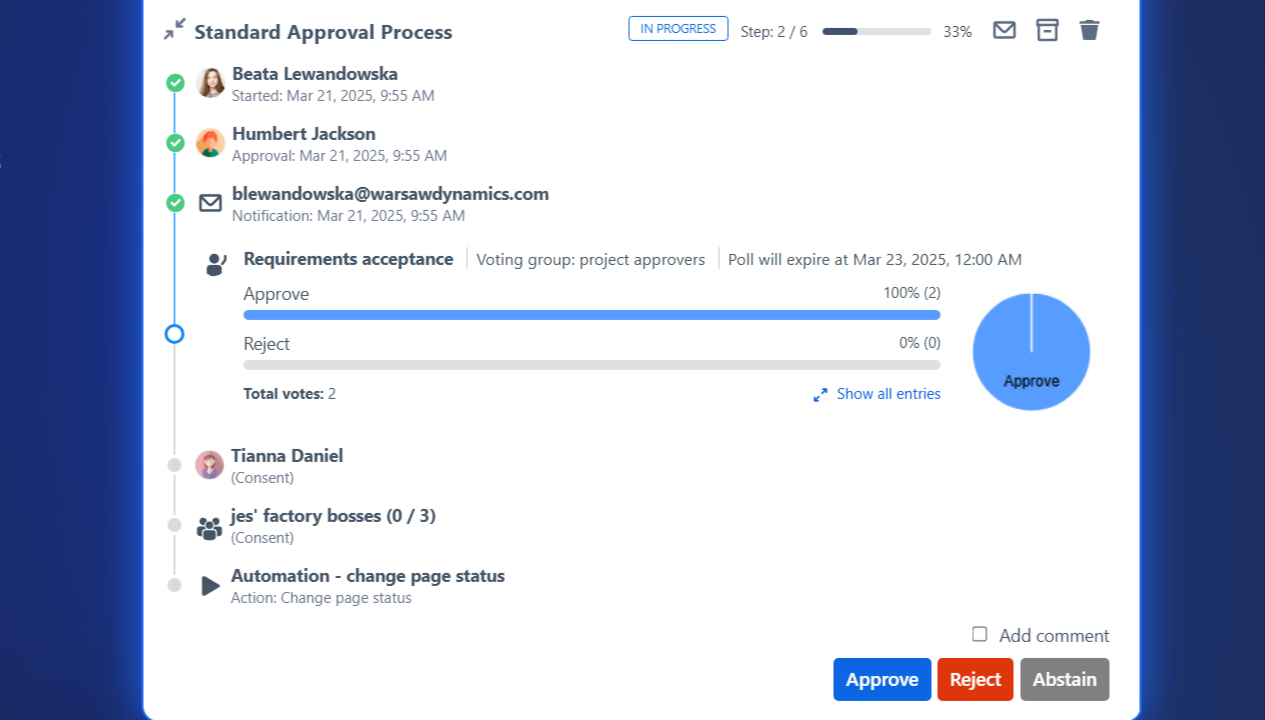Screen dimensions: 1265x720
Task: Expand poll with Show all entries
Action: click(x=878, y=394)
